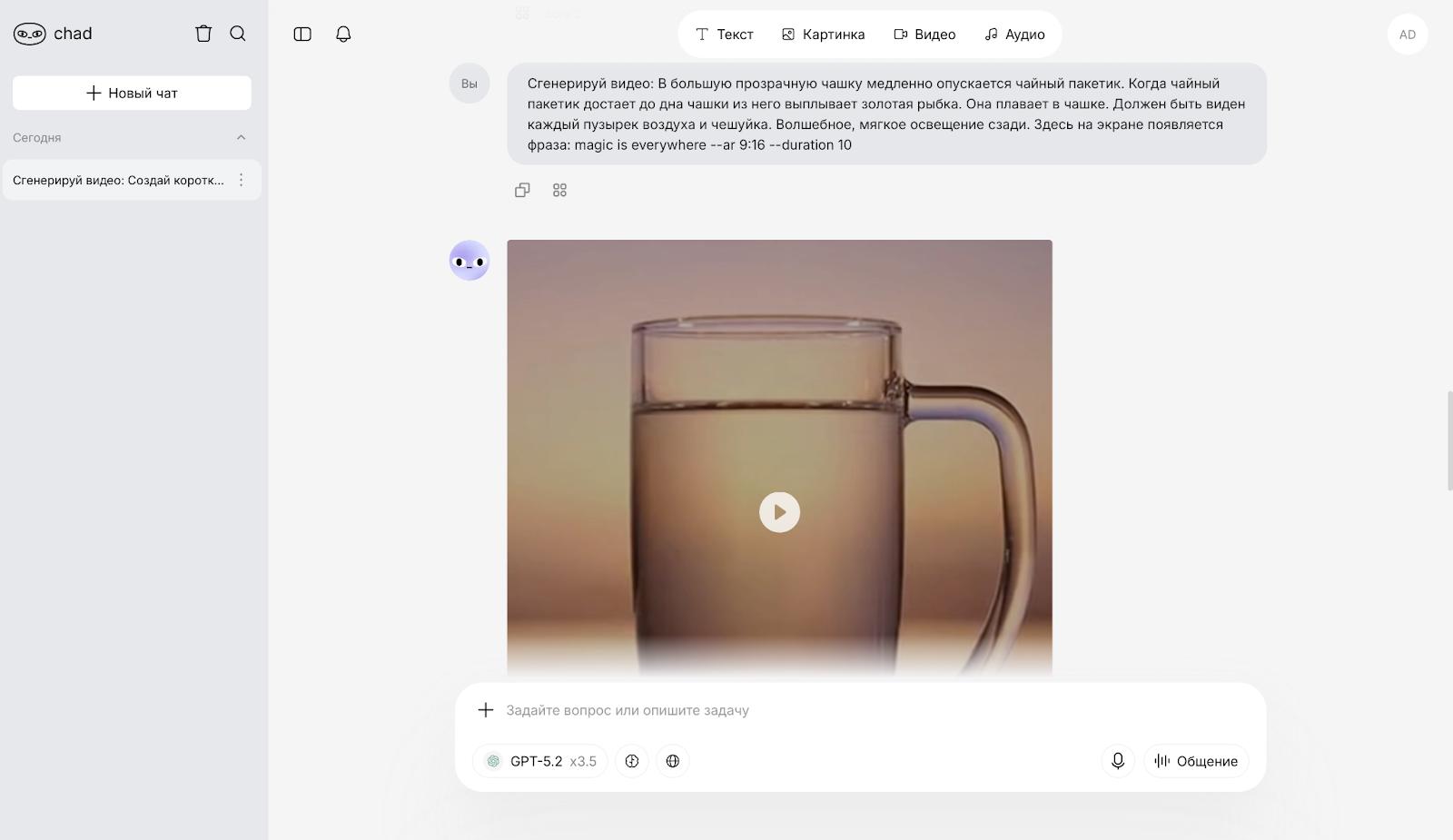Screen dimensions: 1453x840
Task: Click the trash bin icon in sidebar
Action: [203, 34]
